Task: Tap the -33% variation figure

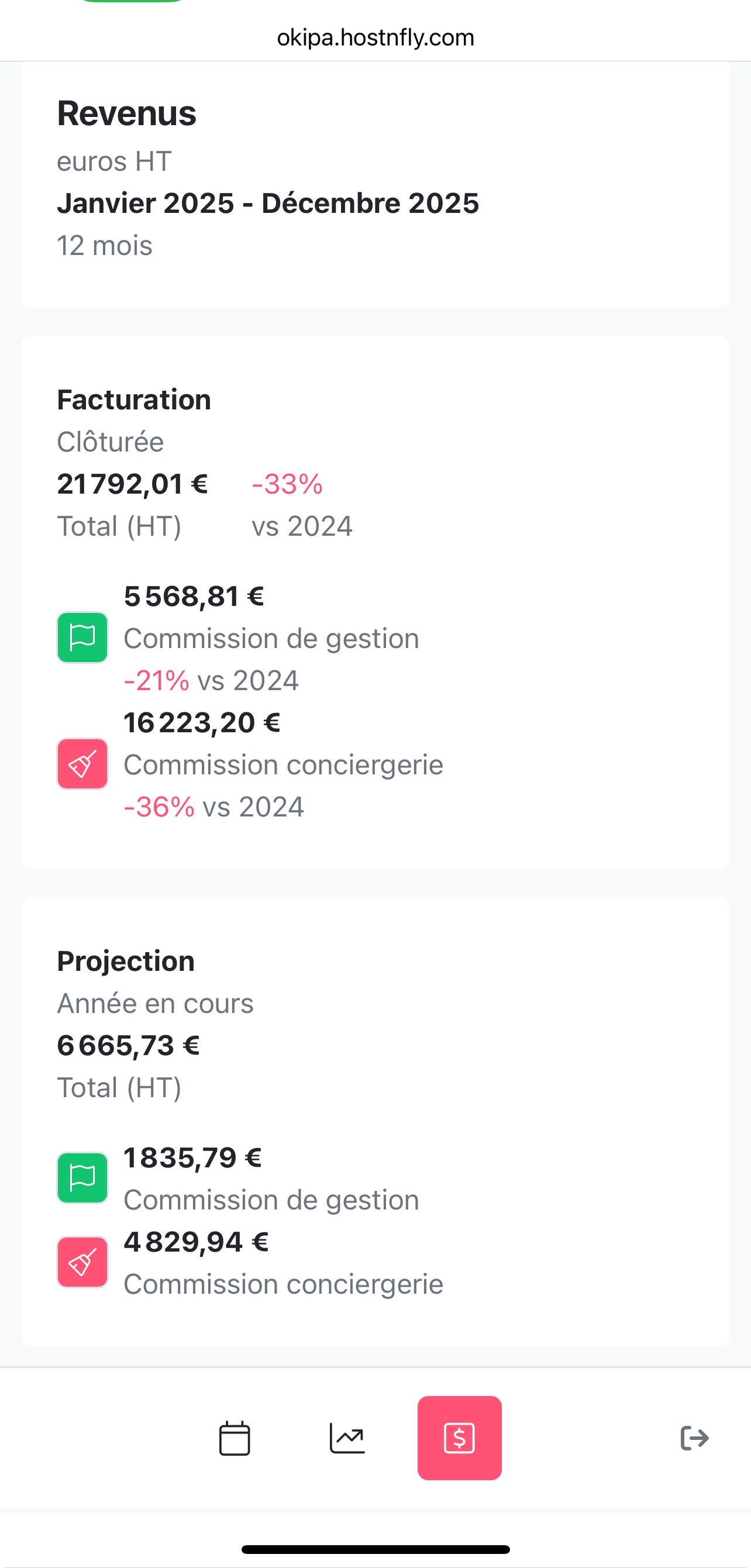Action: (x=287, y=484)
